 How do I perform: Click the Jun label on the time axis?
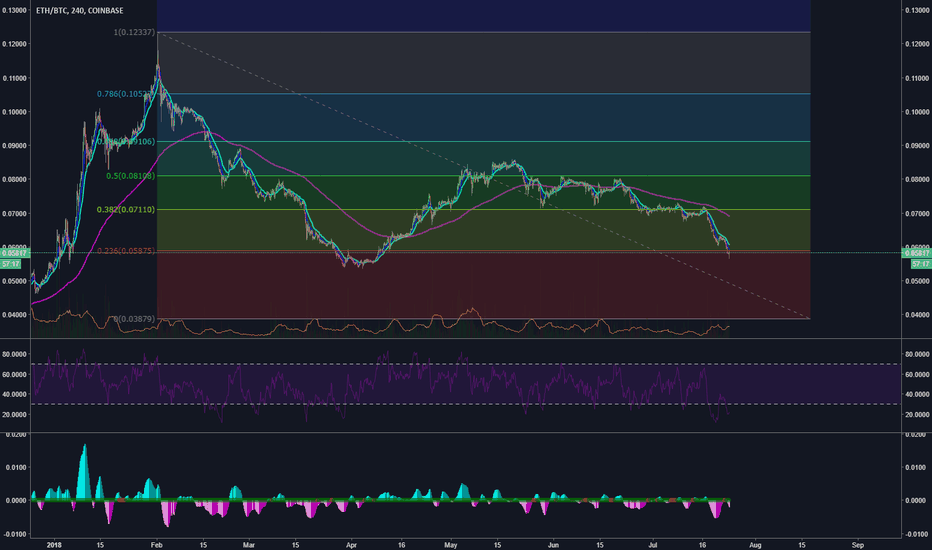pos(553,545)
